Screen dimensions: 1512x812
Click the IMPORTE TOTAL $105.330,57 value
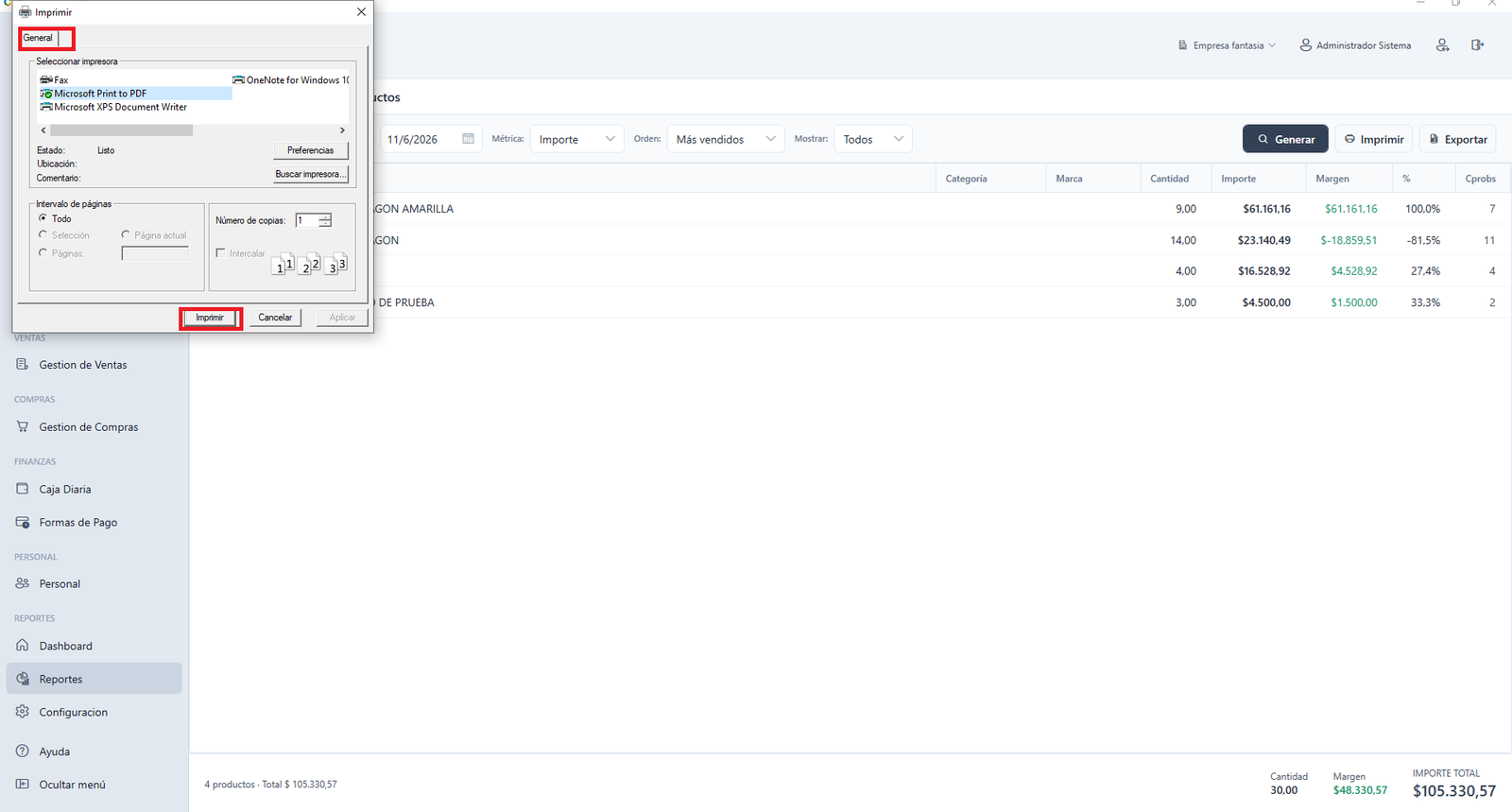[x=1454, y=791]
